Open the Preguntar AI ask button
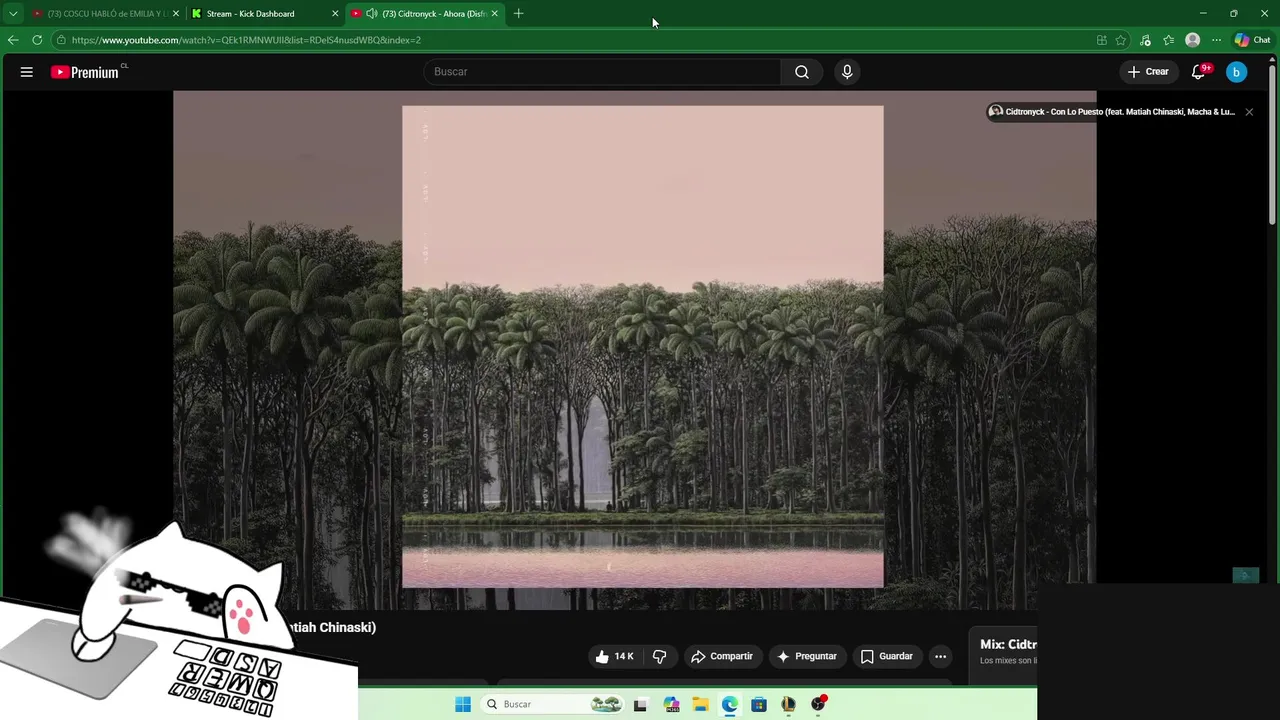 click(806, 656)
